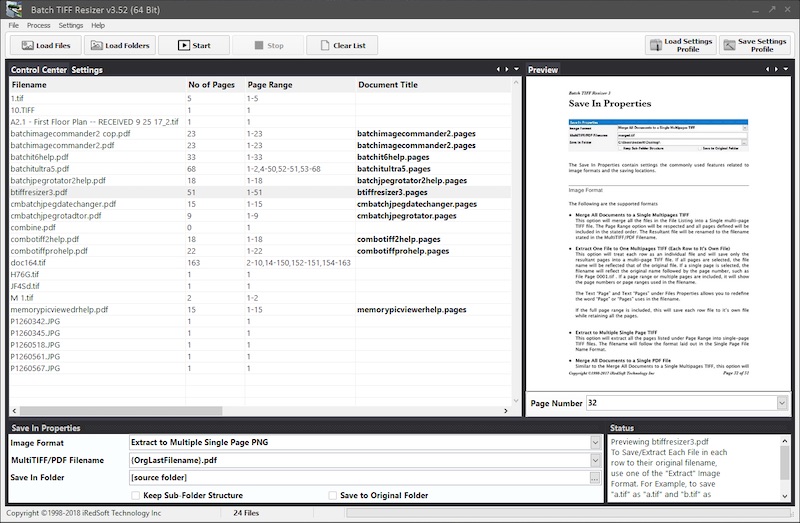Click the Page Number field
Image resolution: width=800 pixels, height=523 pixels.
click(x=681, y=403)
